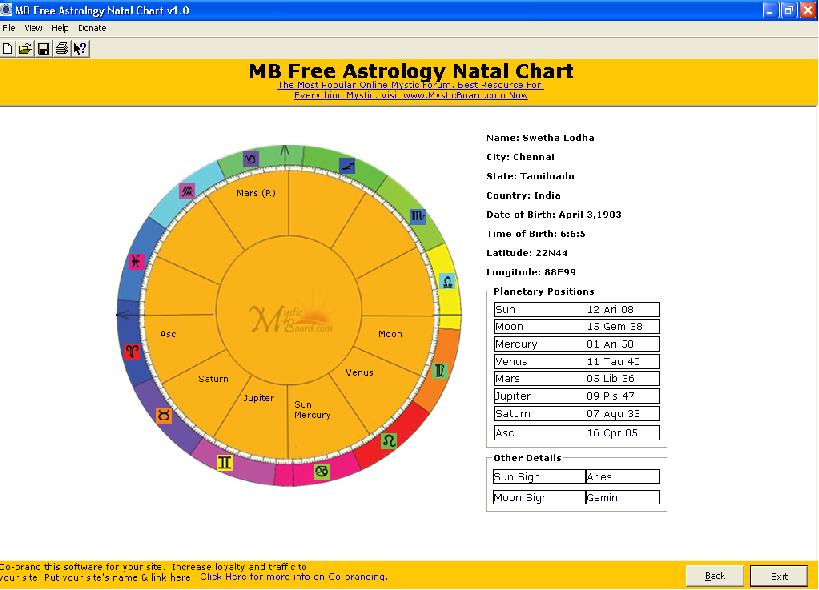
Task: Click the New document toolbar icon
Action: 7,49
